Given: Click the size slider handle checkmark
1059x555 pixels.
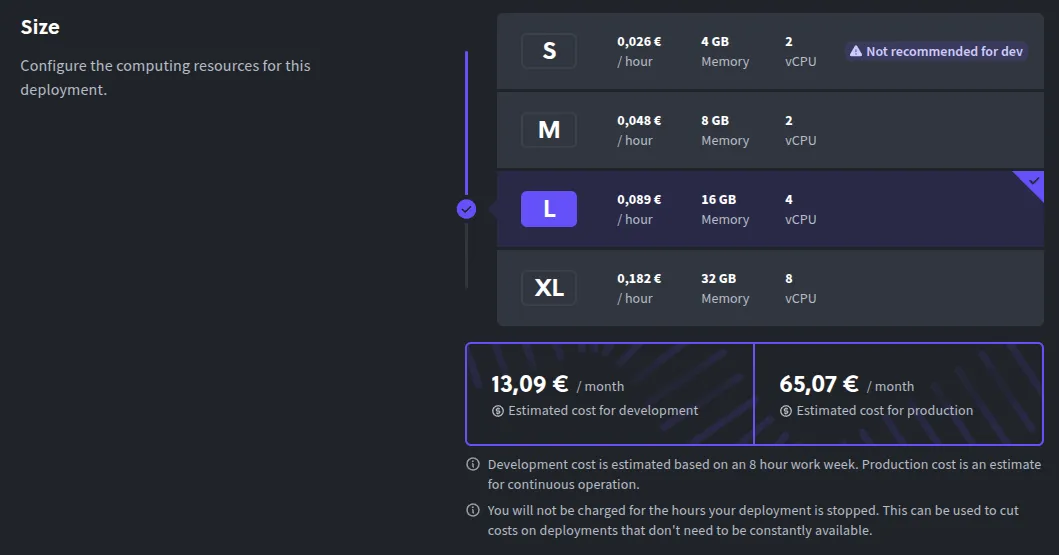Looking at the screenshot, I should coord(466,209).
